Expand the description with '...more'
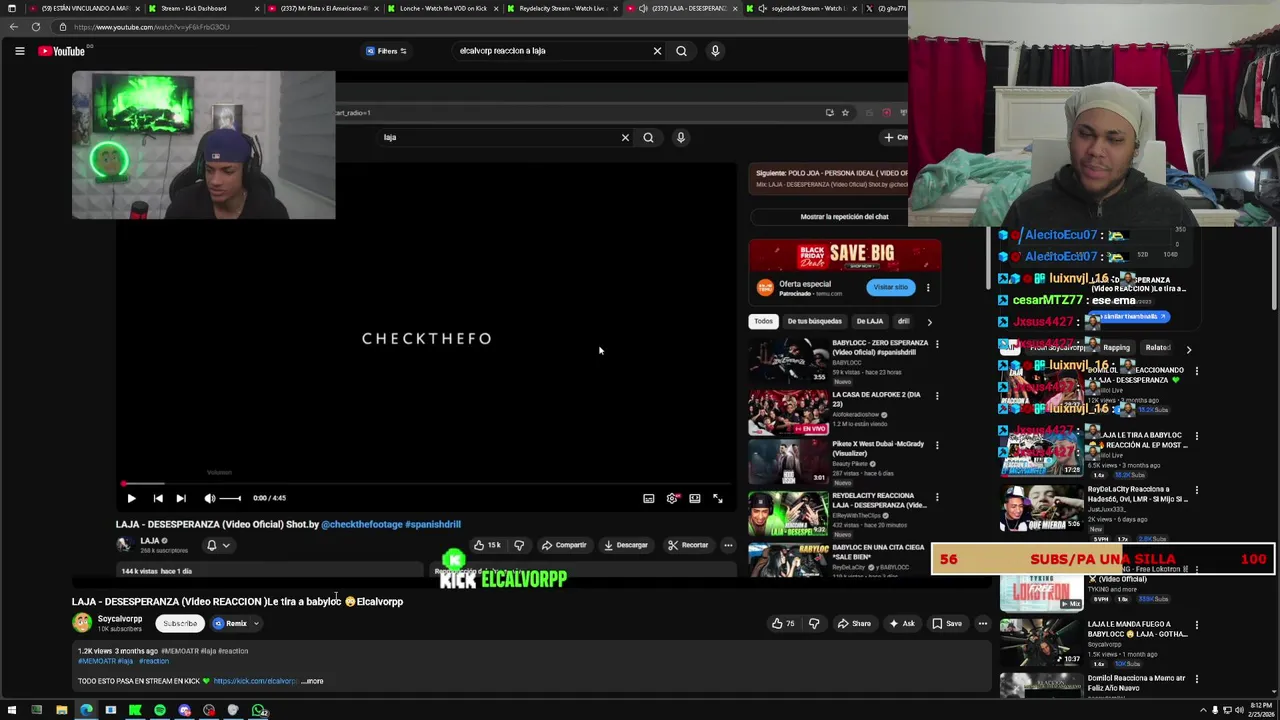 pos(312,681)
